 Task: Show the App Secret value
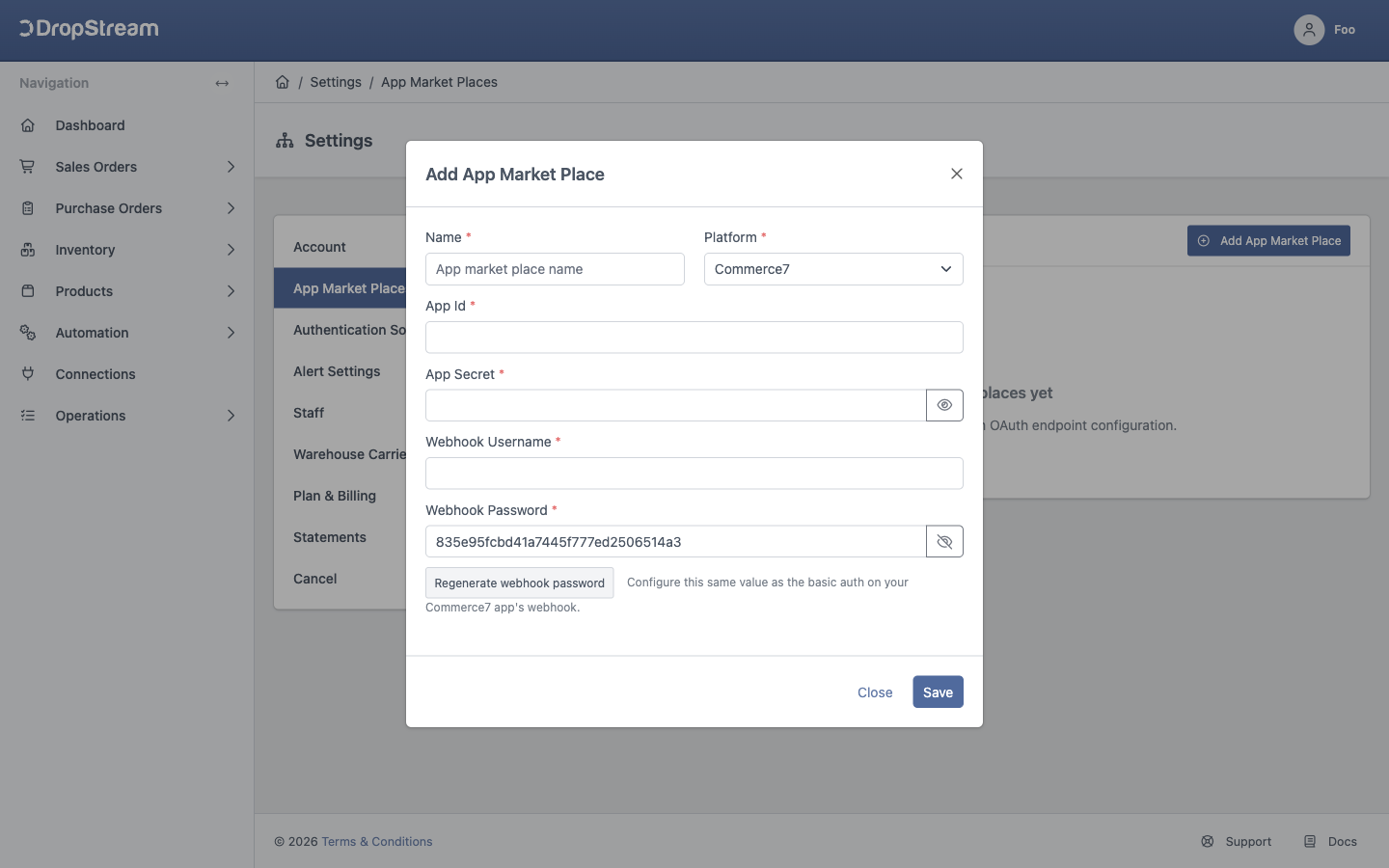[x=944, y=405]
